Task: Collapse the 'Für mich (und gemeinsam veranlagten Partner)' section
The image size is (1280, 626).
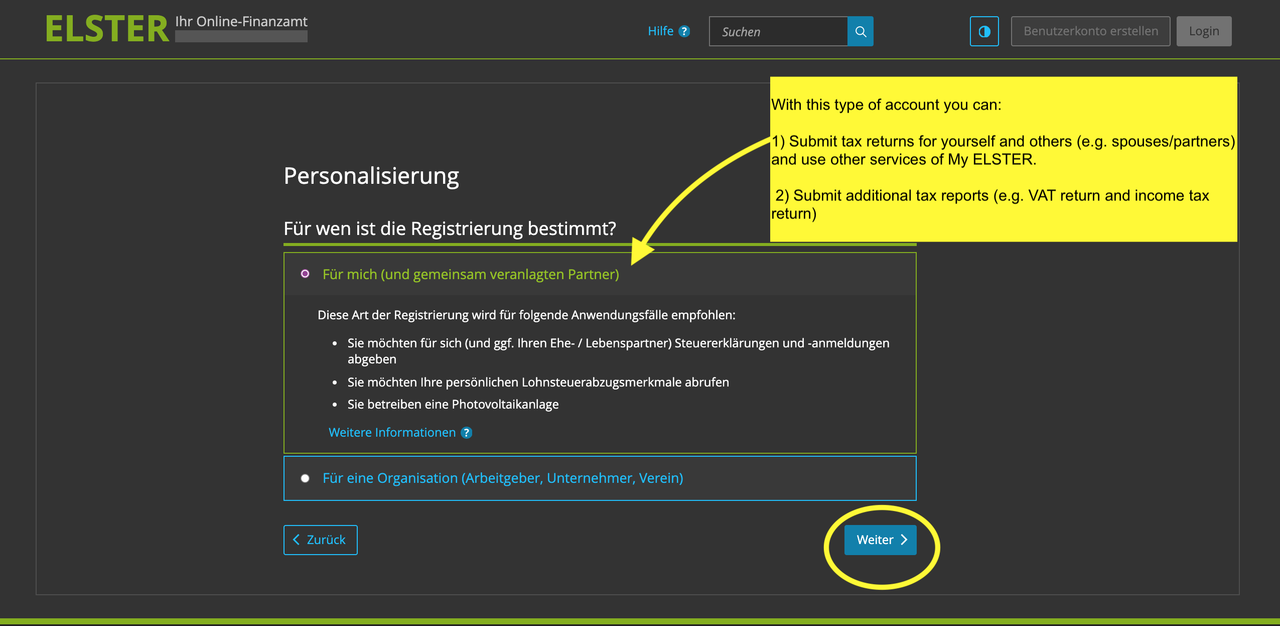Action: [x=600, y=274]
